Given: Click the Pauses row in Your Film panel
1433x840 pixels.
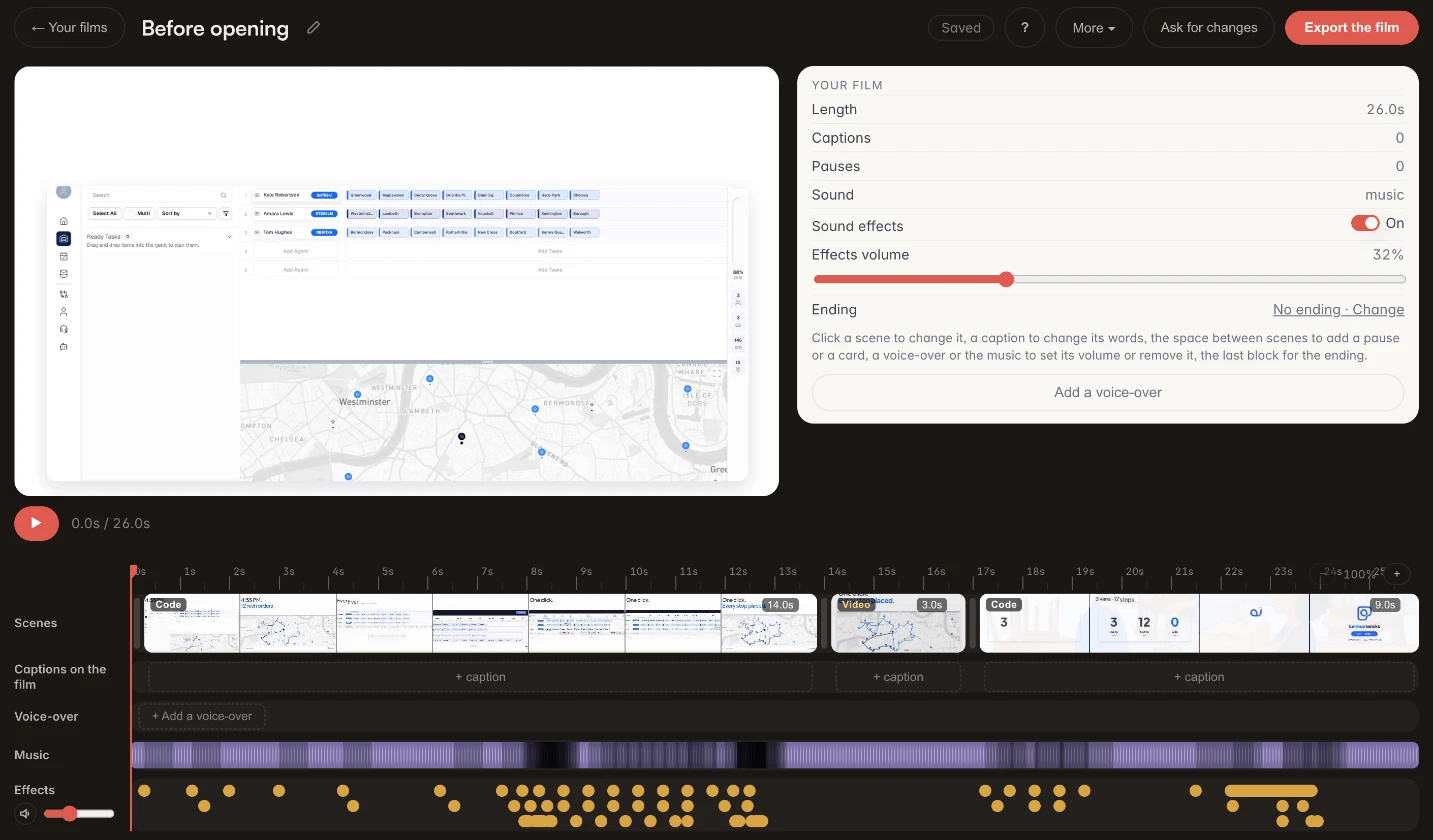Looking at the screenshot, I should 1108,166.
